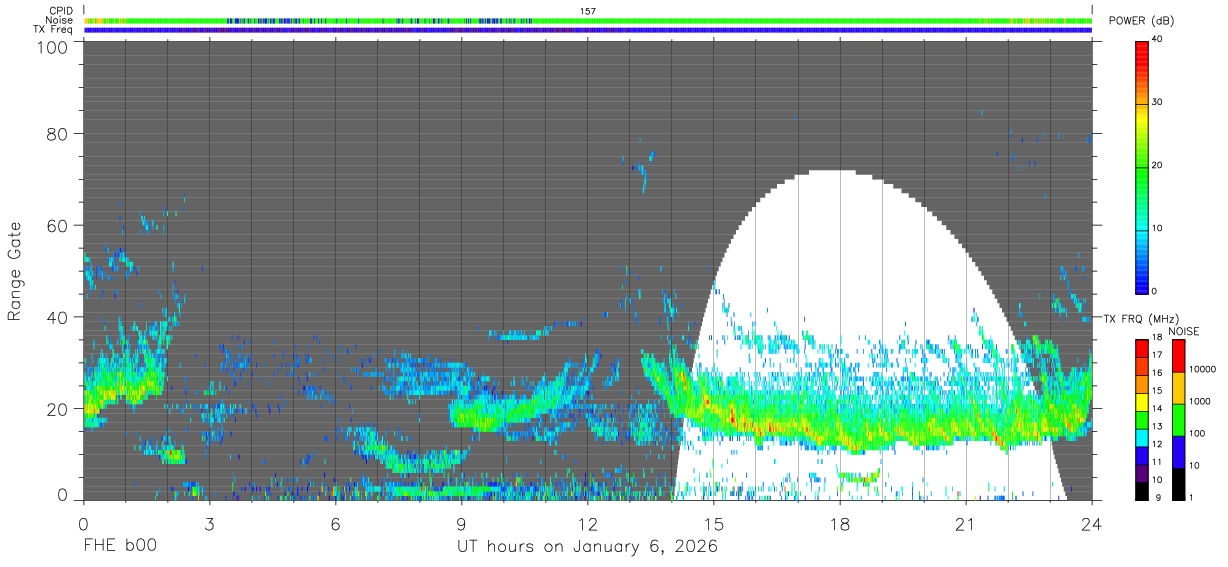Click UT hour tick label '18'
1228x567 pixels.
click(x=840, y=524)
